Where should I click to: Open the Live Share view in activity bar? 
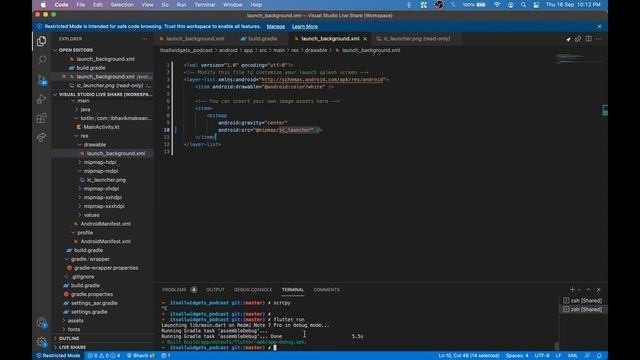point(41,137)
